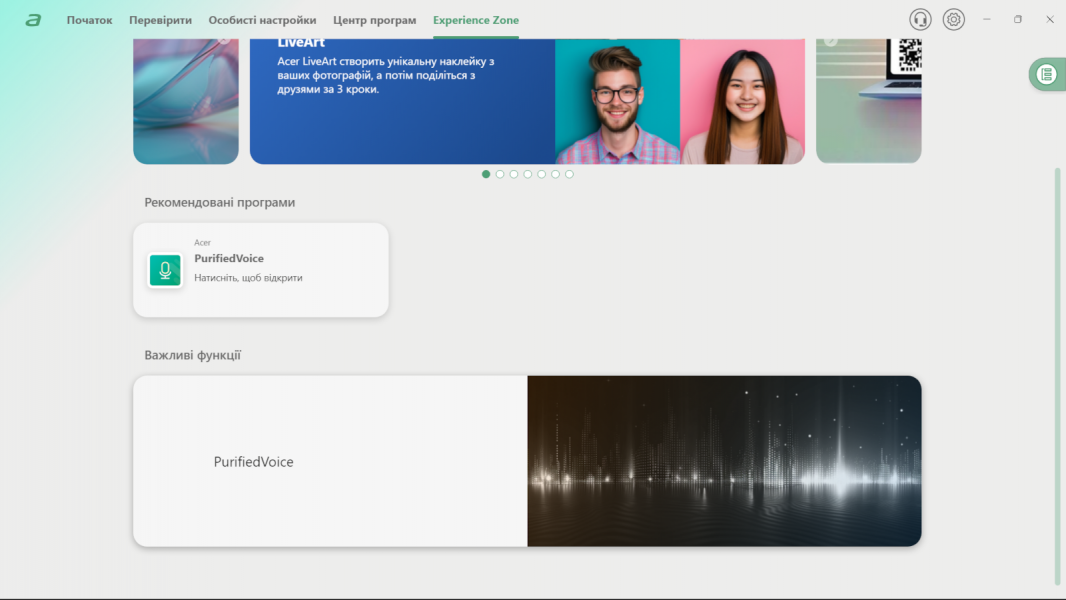Show the previous slide on the left
This screenshot has width=1066, height=600.
click(x=186, y=100)
